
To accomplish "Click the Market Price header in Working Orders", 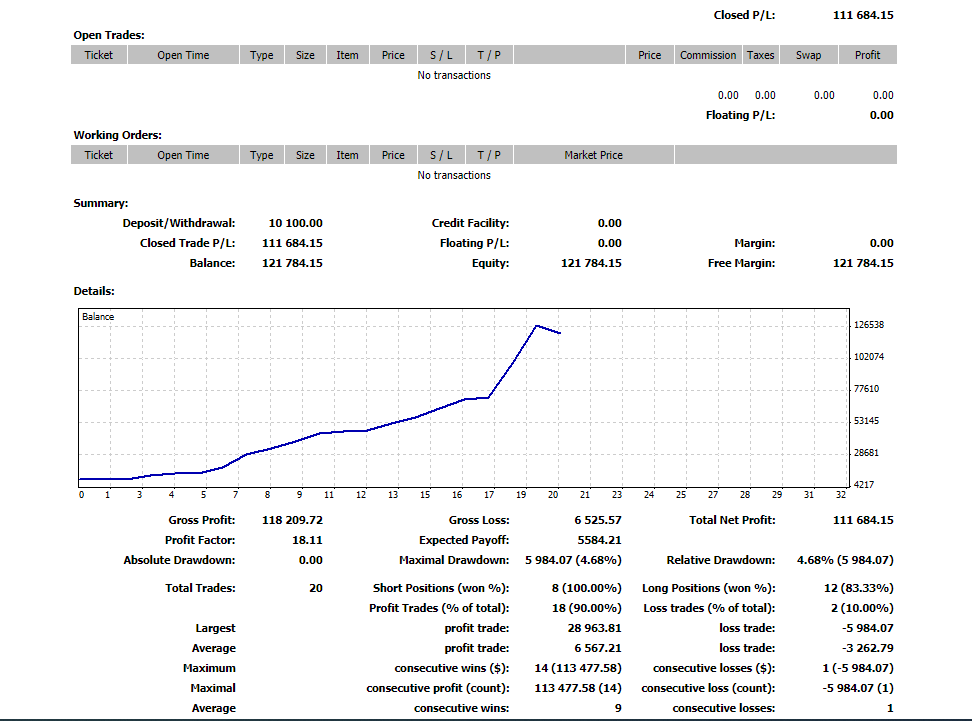I will click(593, 155).
